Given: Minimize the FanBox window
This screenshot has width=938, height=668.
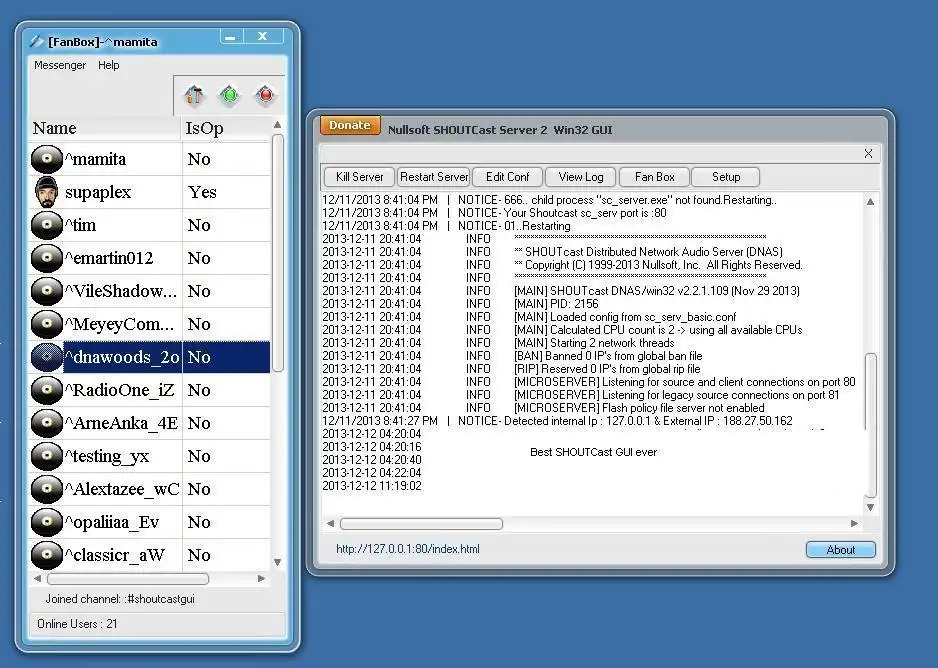Looking at the screenshot, I should pyautogui.click(x=231, y=37).
